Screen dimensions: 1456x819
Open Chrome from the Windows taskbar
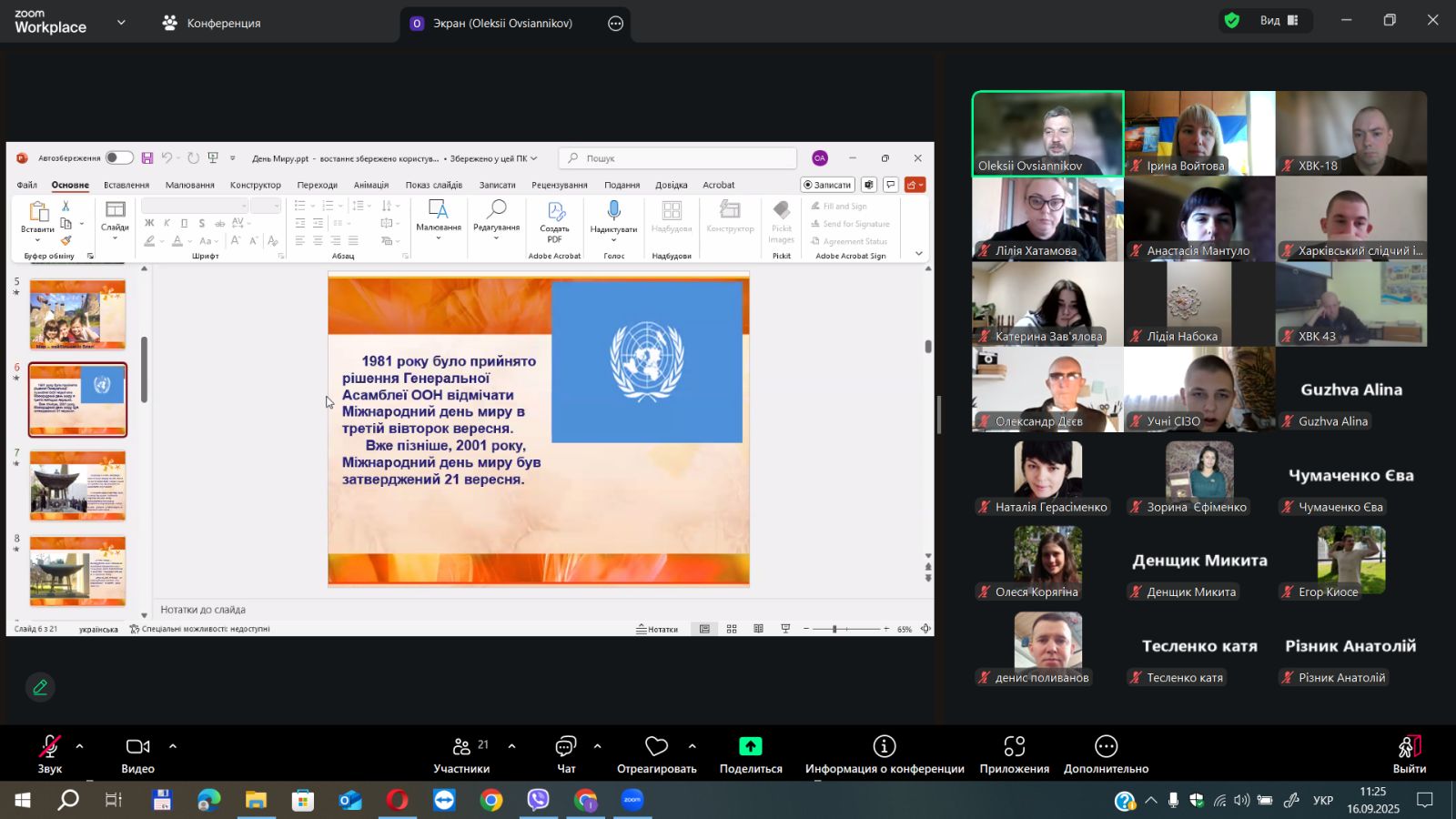pyautogui.click(x=491, y=801)
